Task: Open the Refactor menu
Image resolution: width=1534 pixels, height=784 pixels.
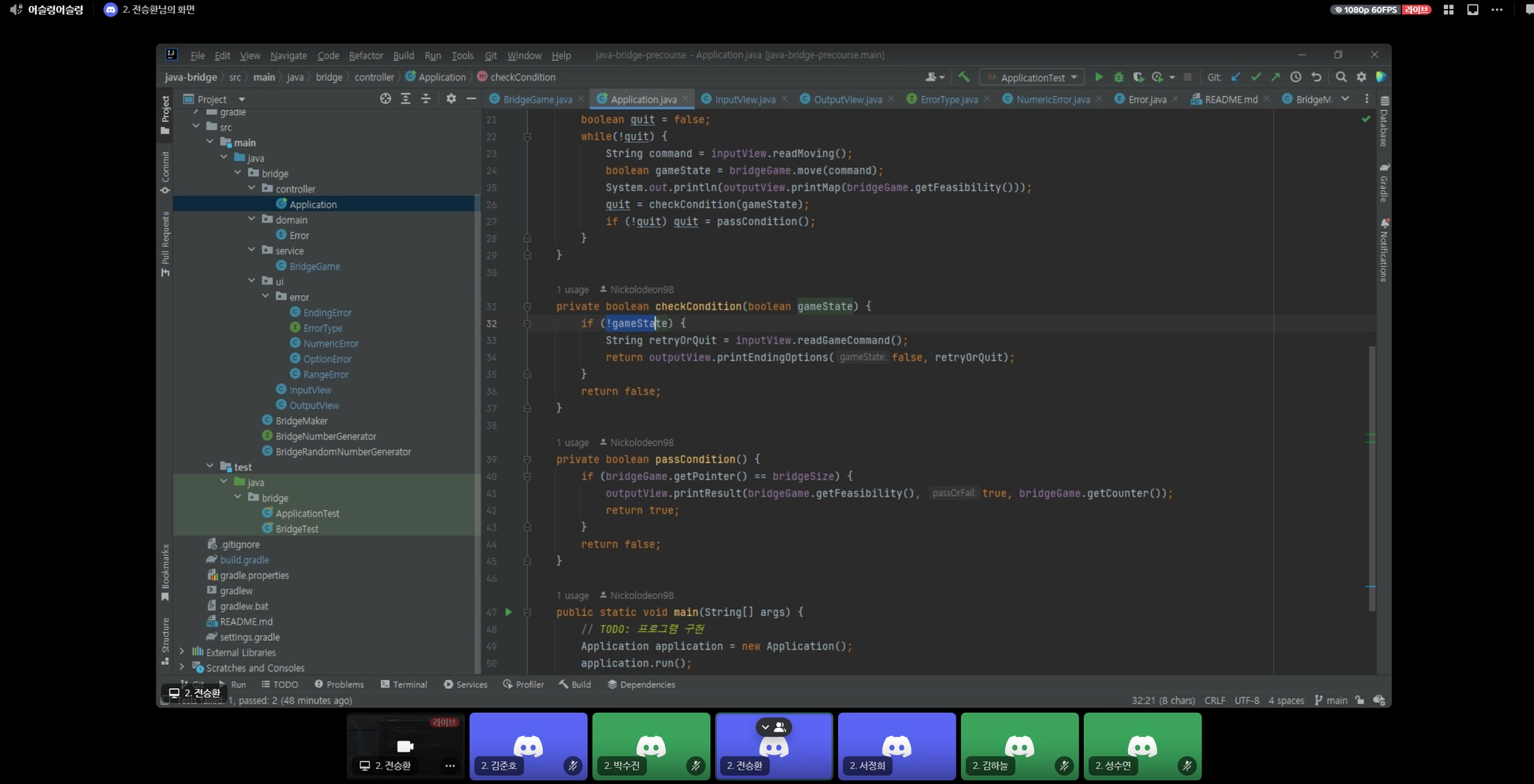Action: [x=366, y=55]
